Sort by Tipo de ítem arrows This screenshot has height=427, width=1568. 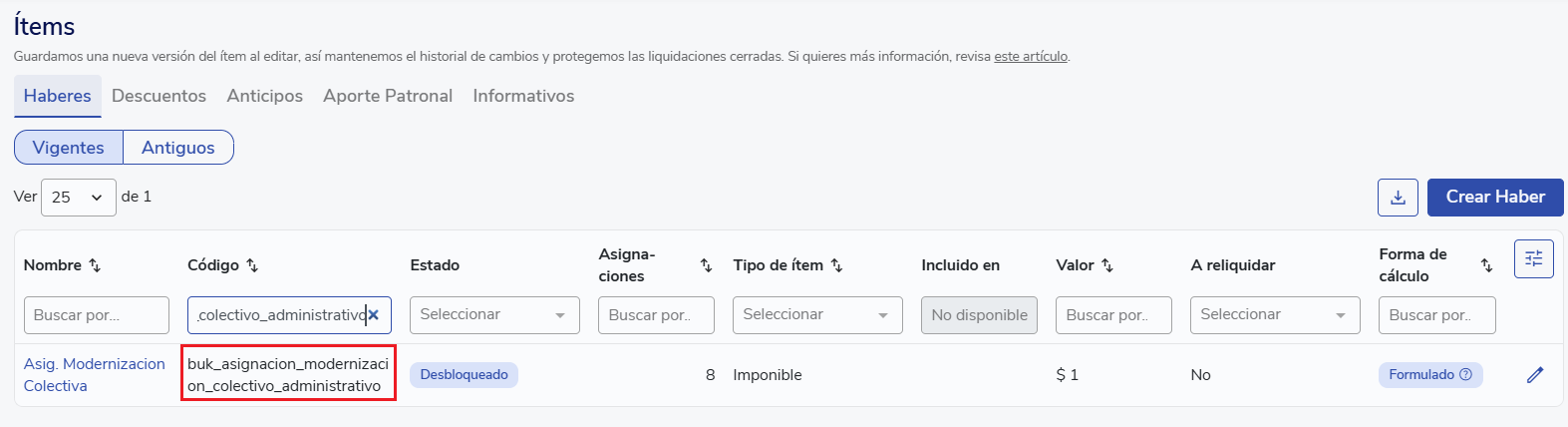click(836, 265)
